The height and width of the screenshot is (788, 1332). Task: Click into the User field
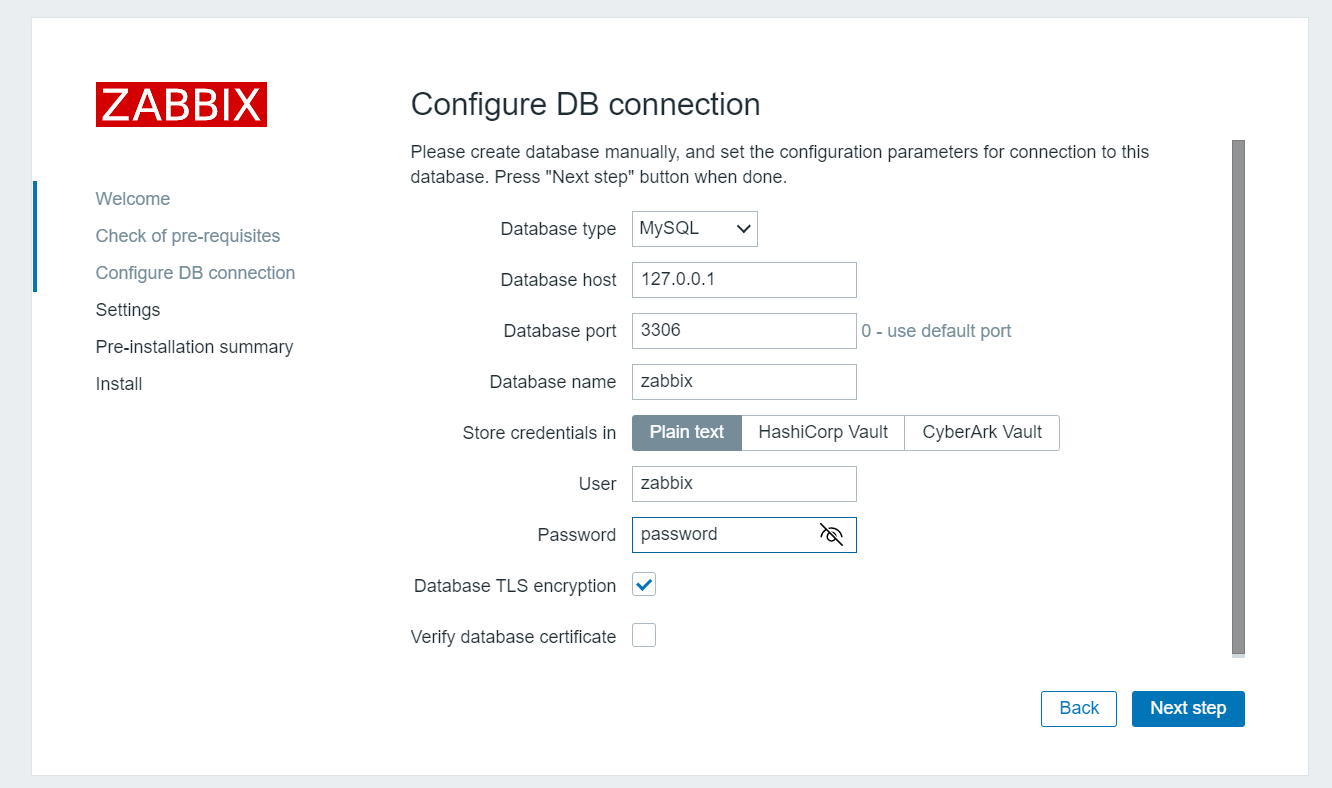coord(744,483)
